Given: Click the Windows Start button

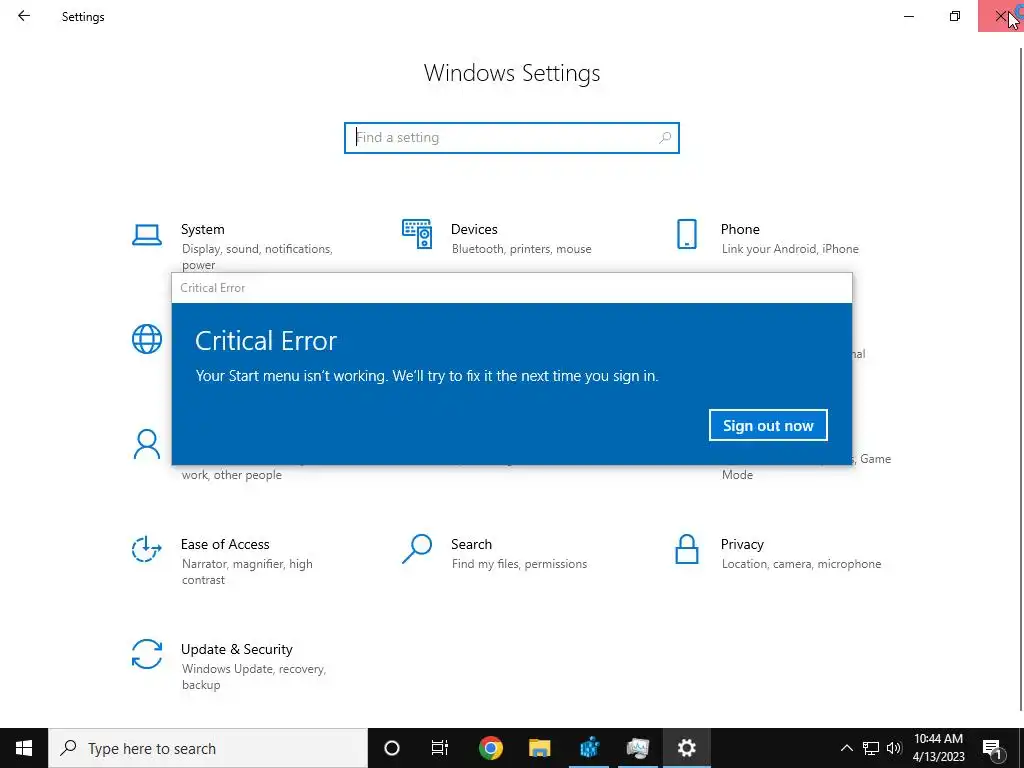Looking at the screenshot, I should (x=24, y=748).
